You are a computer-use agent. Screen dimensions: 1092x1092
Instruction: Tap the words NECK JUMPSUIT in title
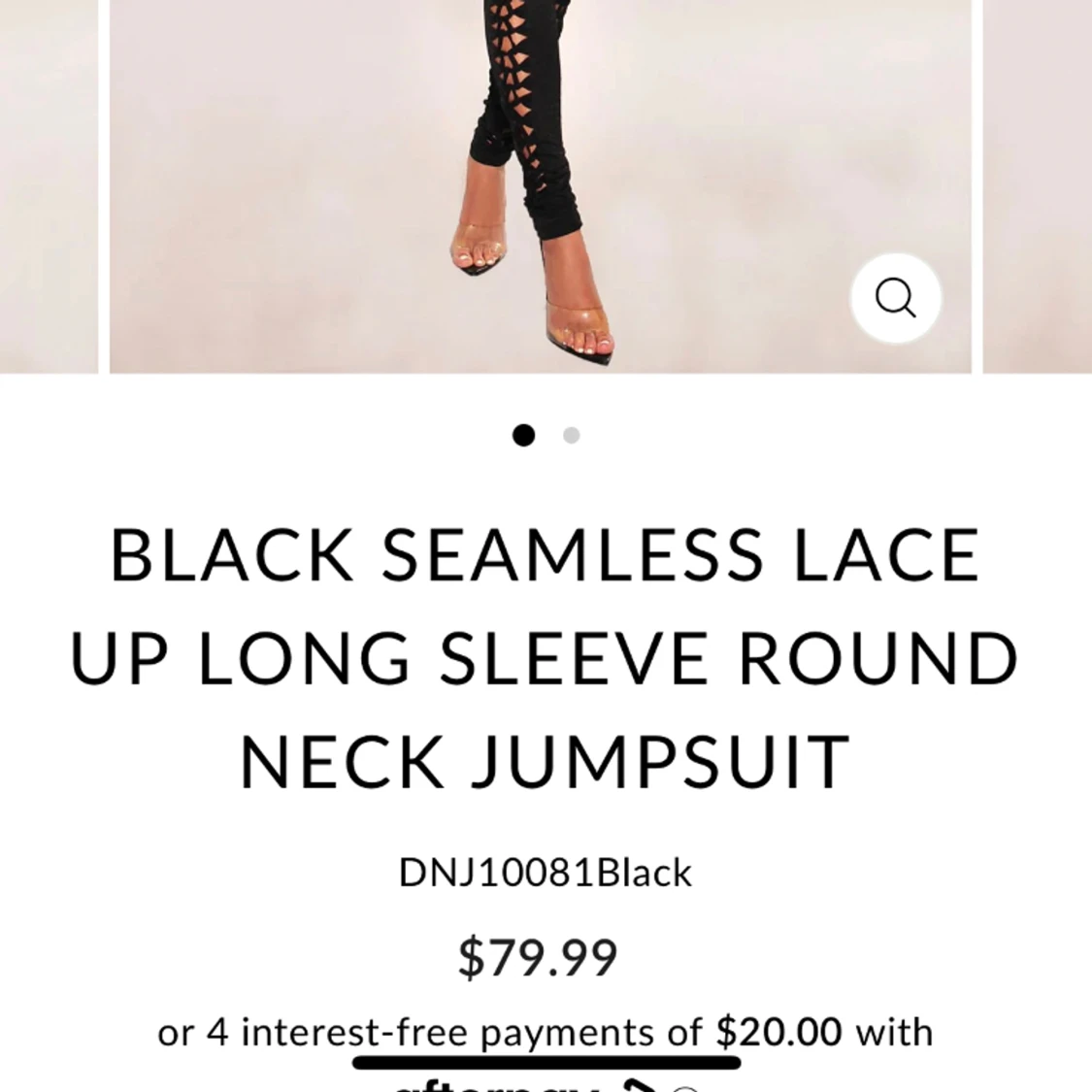click(x=545, y=763)
